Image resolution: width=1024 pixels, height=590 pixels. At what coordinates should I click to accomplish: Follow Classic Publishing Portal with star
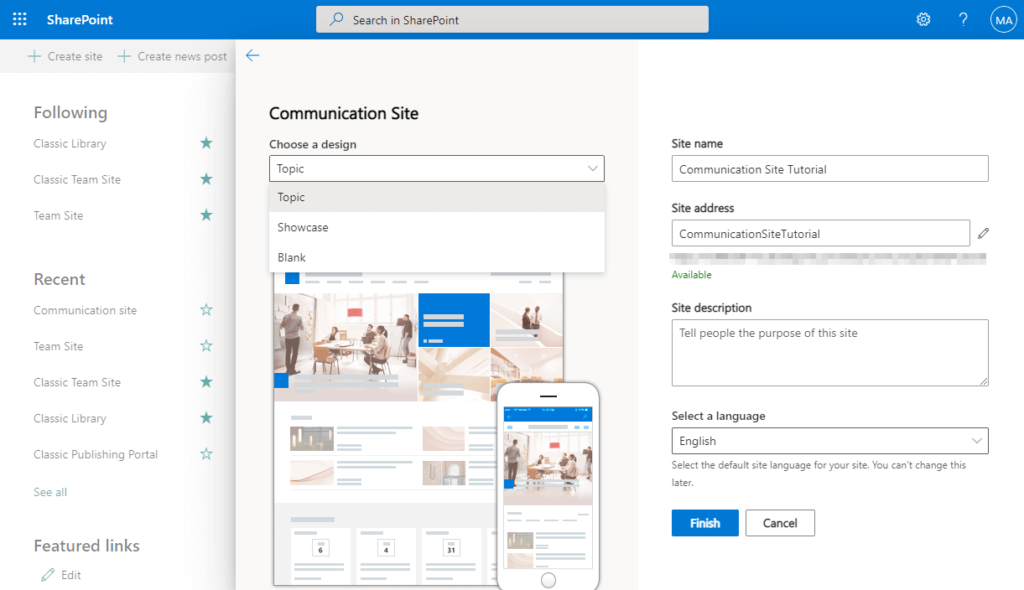tap(206, 453)
